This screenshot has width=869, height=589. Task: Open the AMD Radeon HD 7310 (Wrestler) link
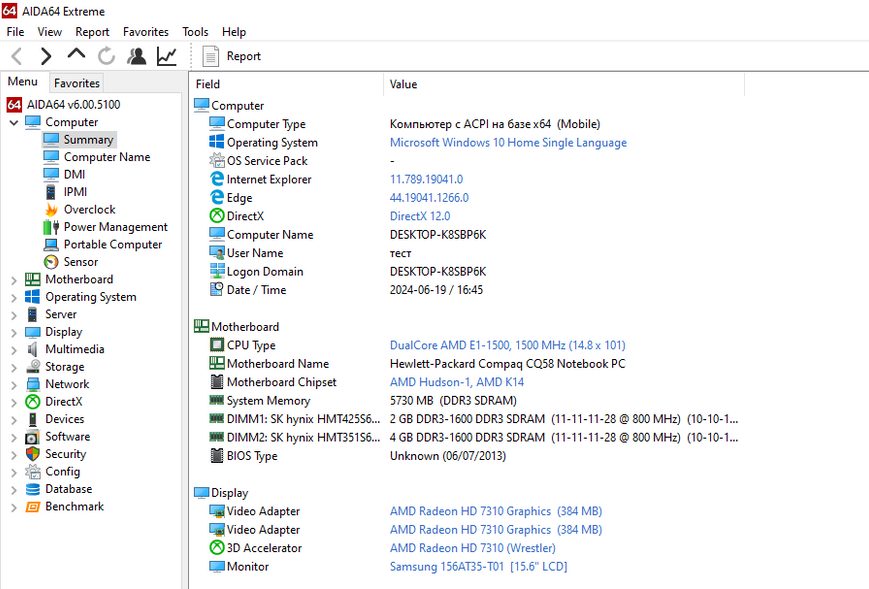472,548
